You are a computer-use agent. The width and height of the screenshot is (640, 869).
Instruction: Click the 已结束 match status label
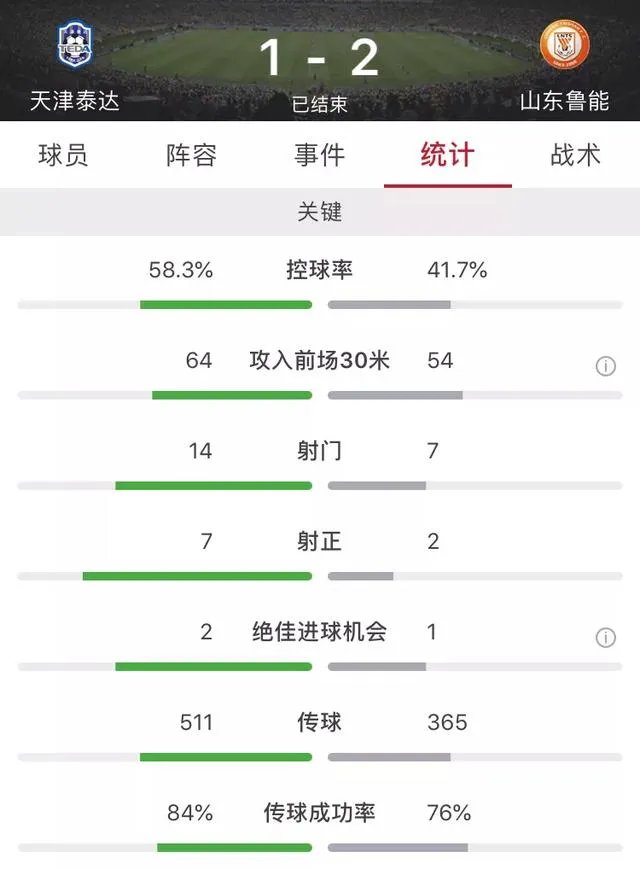(320, 104)
